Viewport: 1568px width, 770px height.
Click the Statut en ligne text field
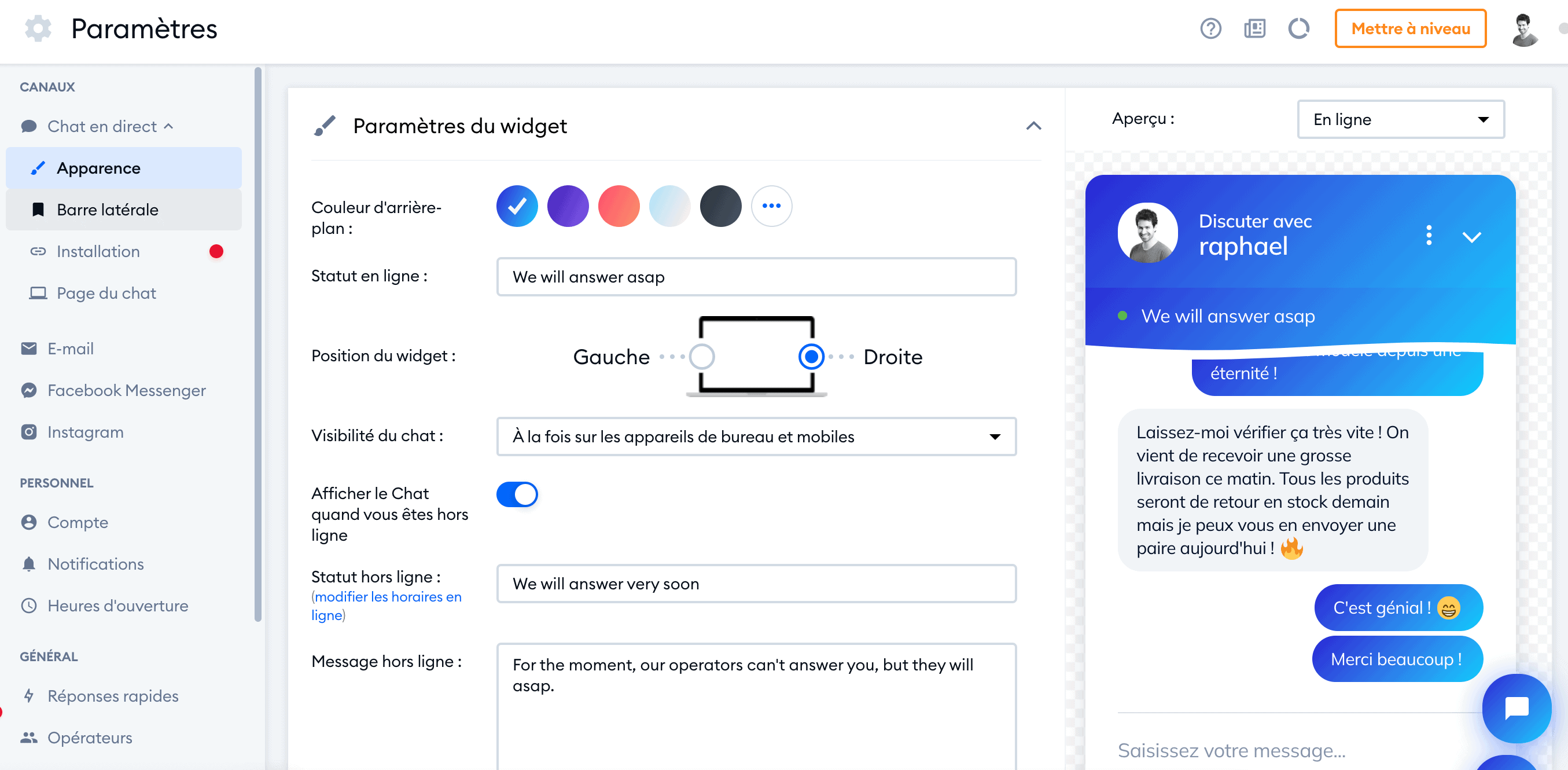pyautogui.click(x=756, y=277)
